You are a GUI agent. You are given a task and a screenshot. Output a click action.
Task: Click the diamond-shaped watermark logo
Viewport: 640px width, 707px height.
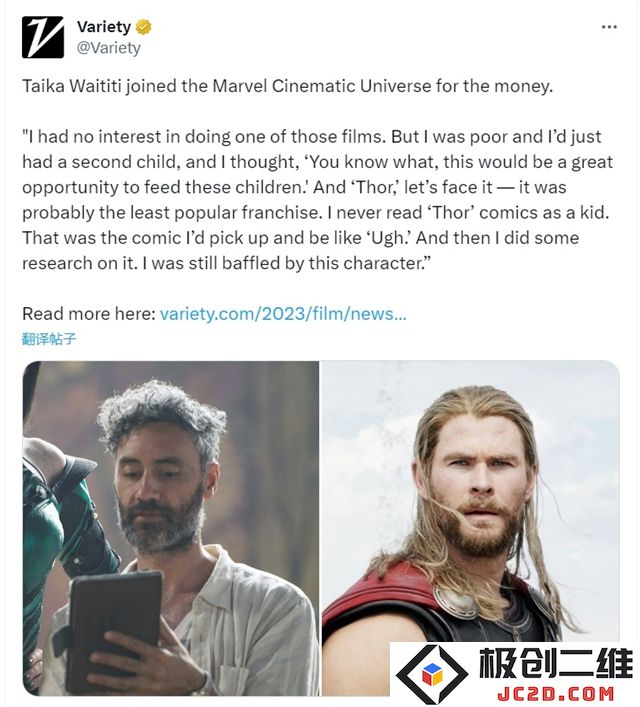[x=432, y=674]
